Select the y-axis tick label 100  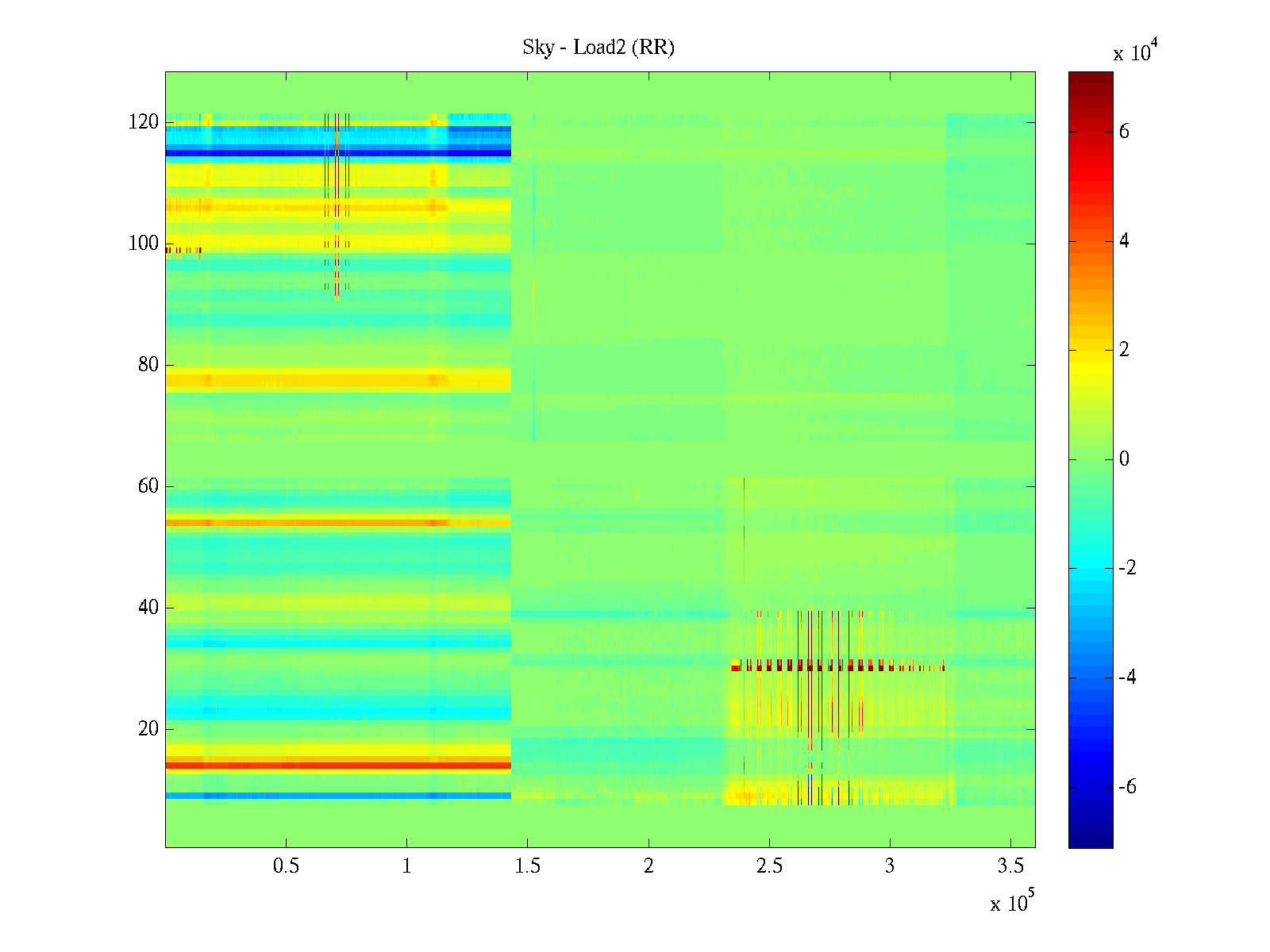143,244
